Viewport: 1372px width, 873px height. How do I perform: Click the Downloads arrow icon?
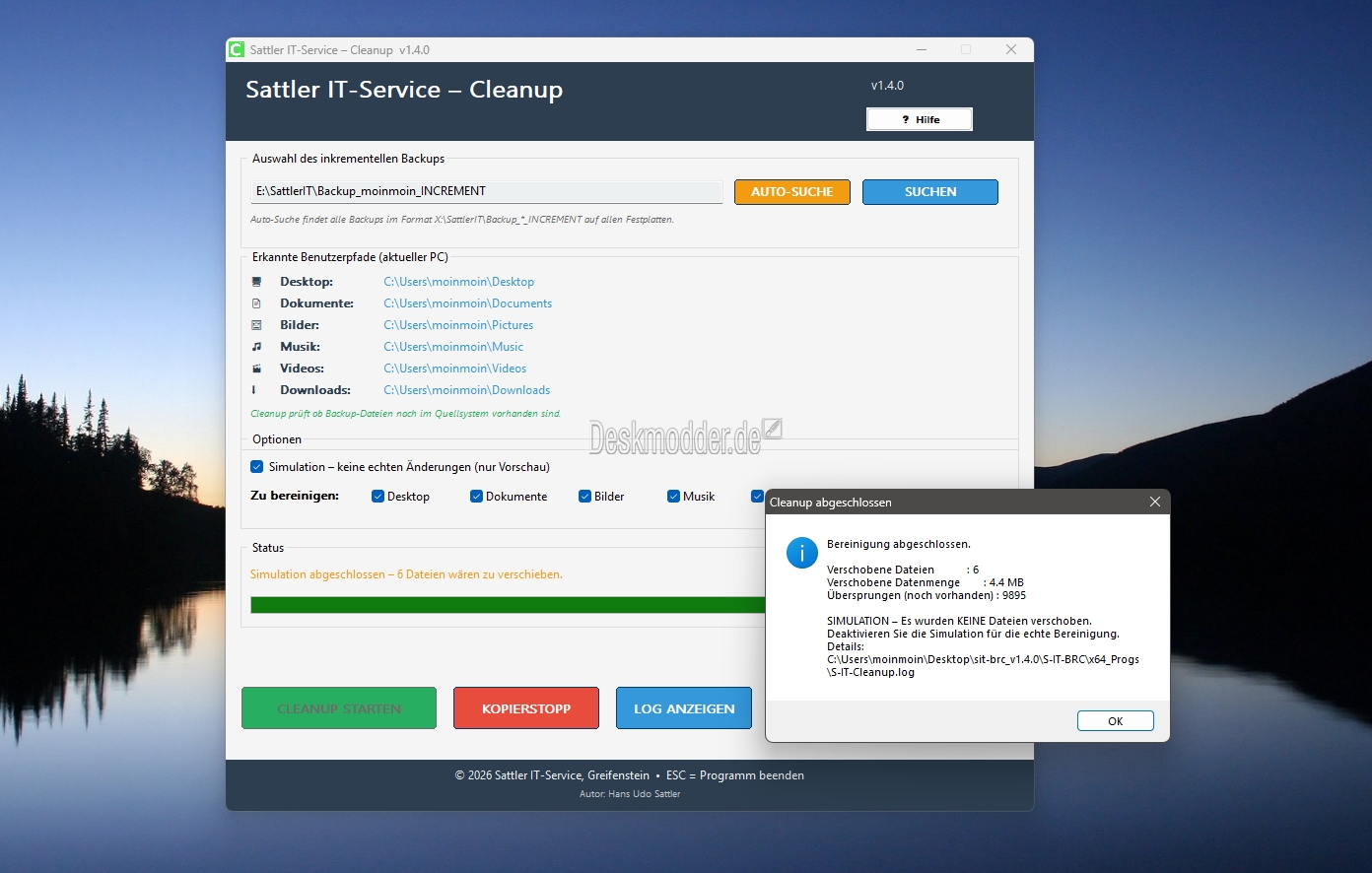pos(254,390)
